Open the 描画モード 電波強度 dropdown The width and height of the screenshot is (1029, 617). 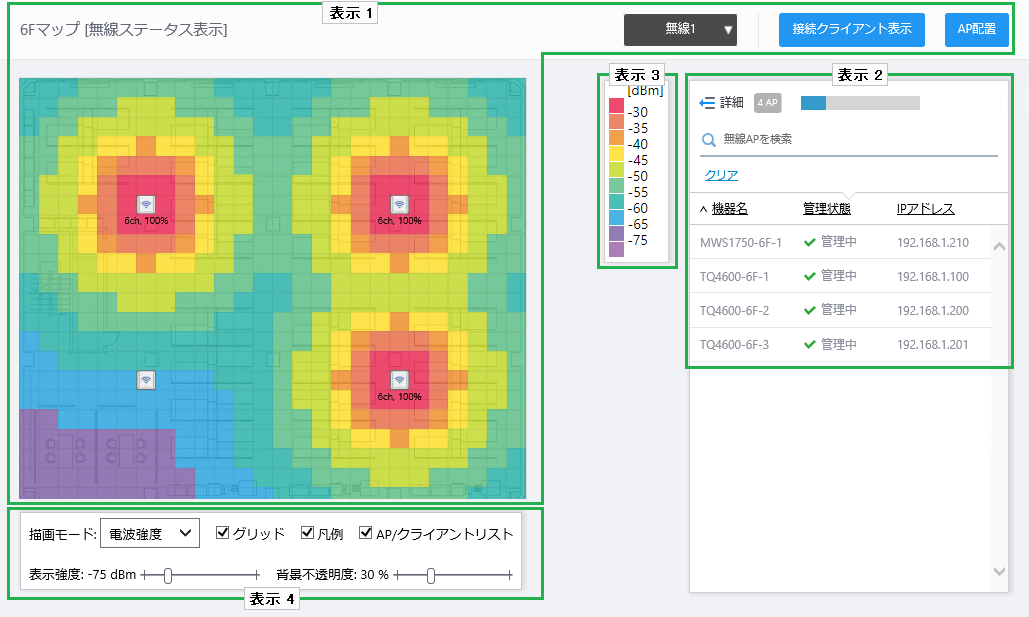150,534
